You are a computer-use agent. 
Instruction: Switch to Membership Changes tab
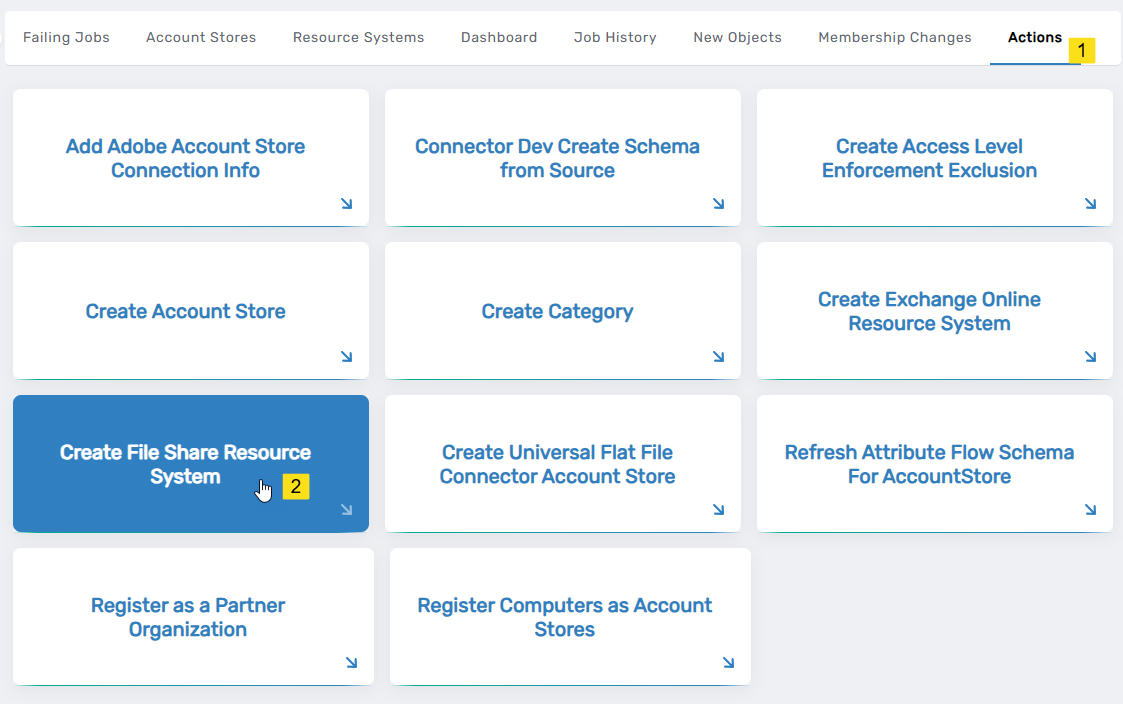895,37
